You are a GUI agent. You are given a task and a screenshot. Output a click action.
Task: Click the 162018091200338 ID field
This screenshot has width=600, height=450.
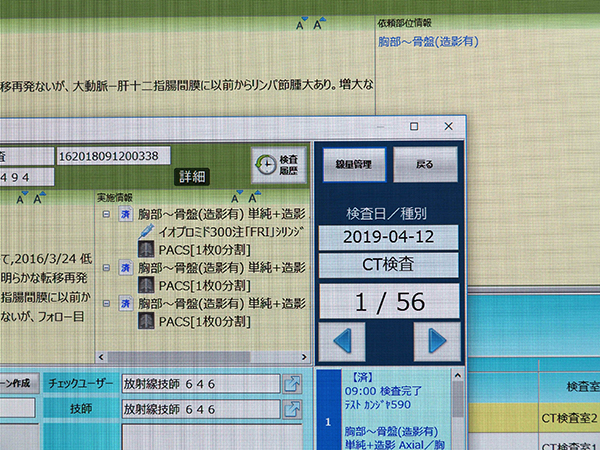pos(113,156)
